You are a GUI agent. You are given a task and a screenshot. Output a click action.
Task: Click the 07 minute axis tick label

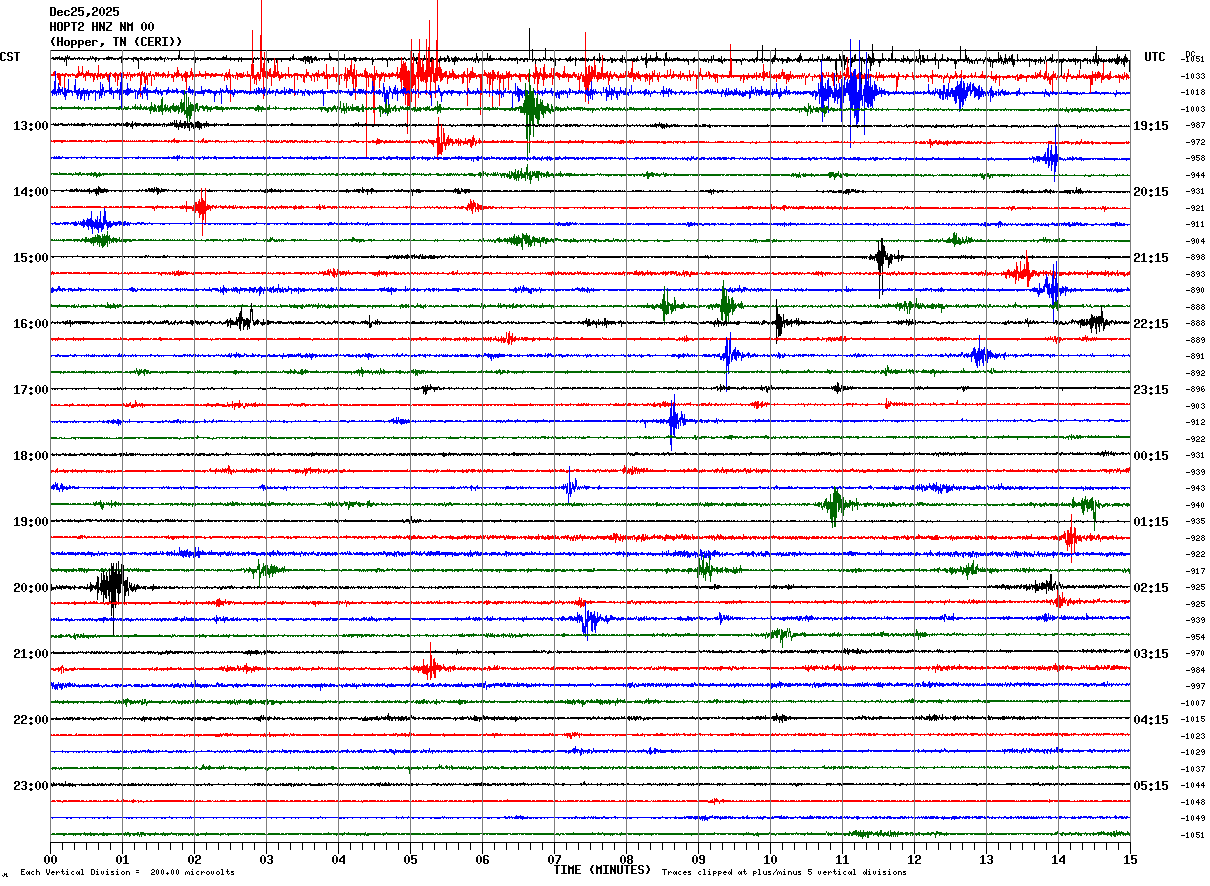click(x=554, y=859)
